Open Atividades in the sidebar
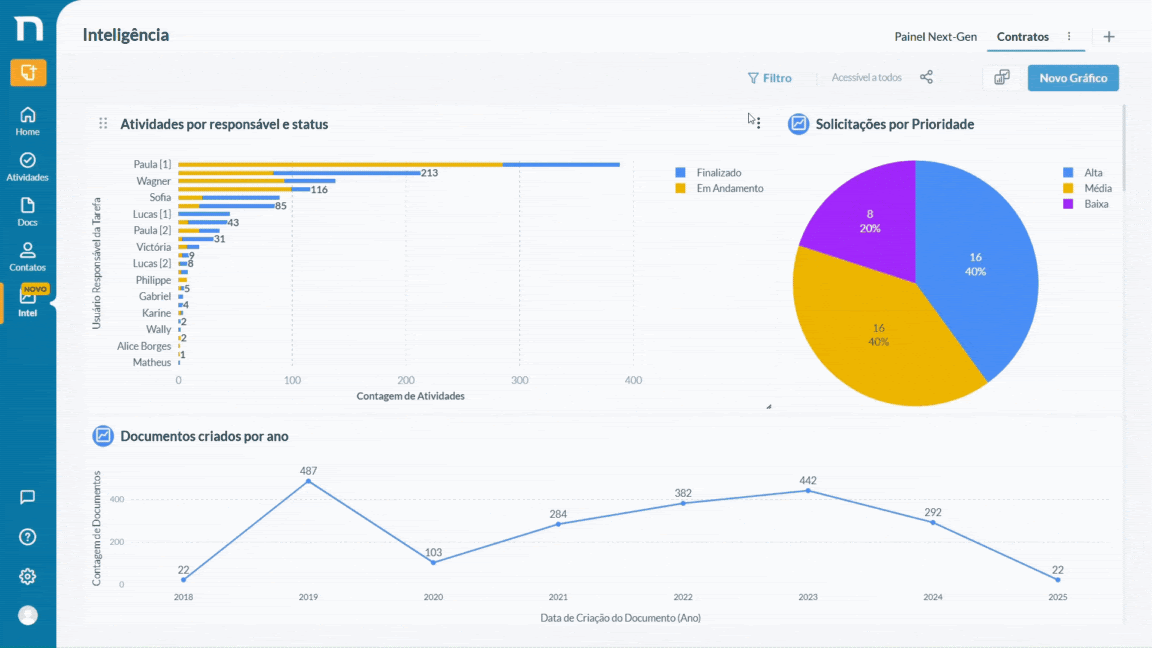 28,167
